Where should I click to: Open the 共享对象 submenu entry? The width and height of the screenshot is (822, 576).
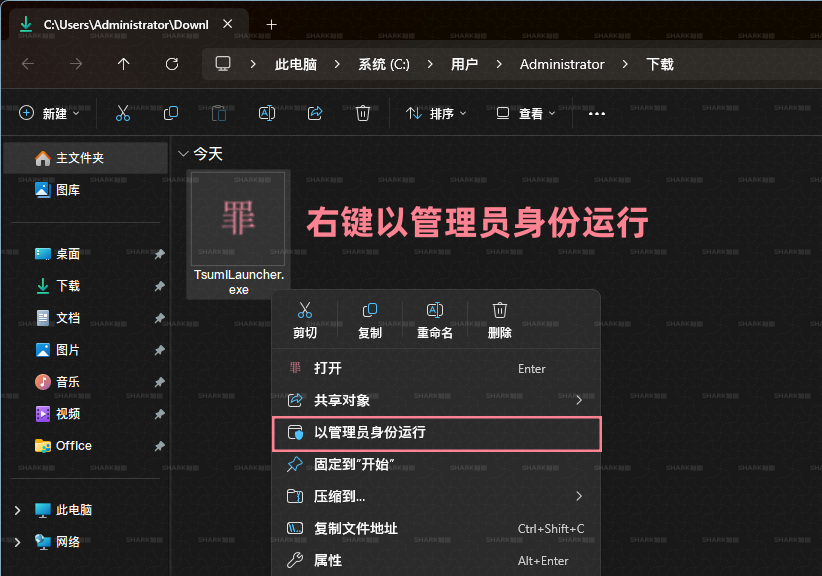click(436, 400)
